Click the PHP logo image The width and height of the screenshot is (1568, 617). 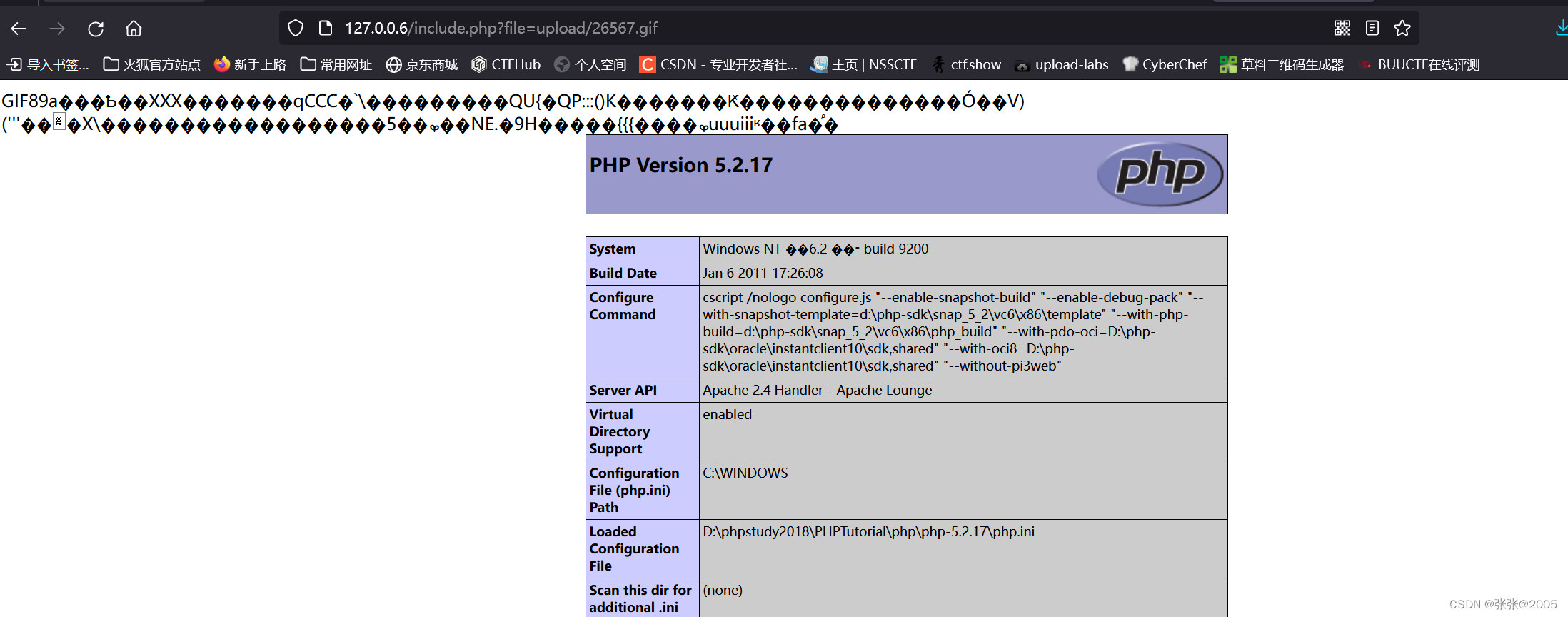(x=1160, y=174)
